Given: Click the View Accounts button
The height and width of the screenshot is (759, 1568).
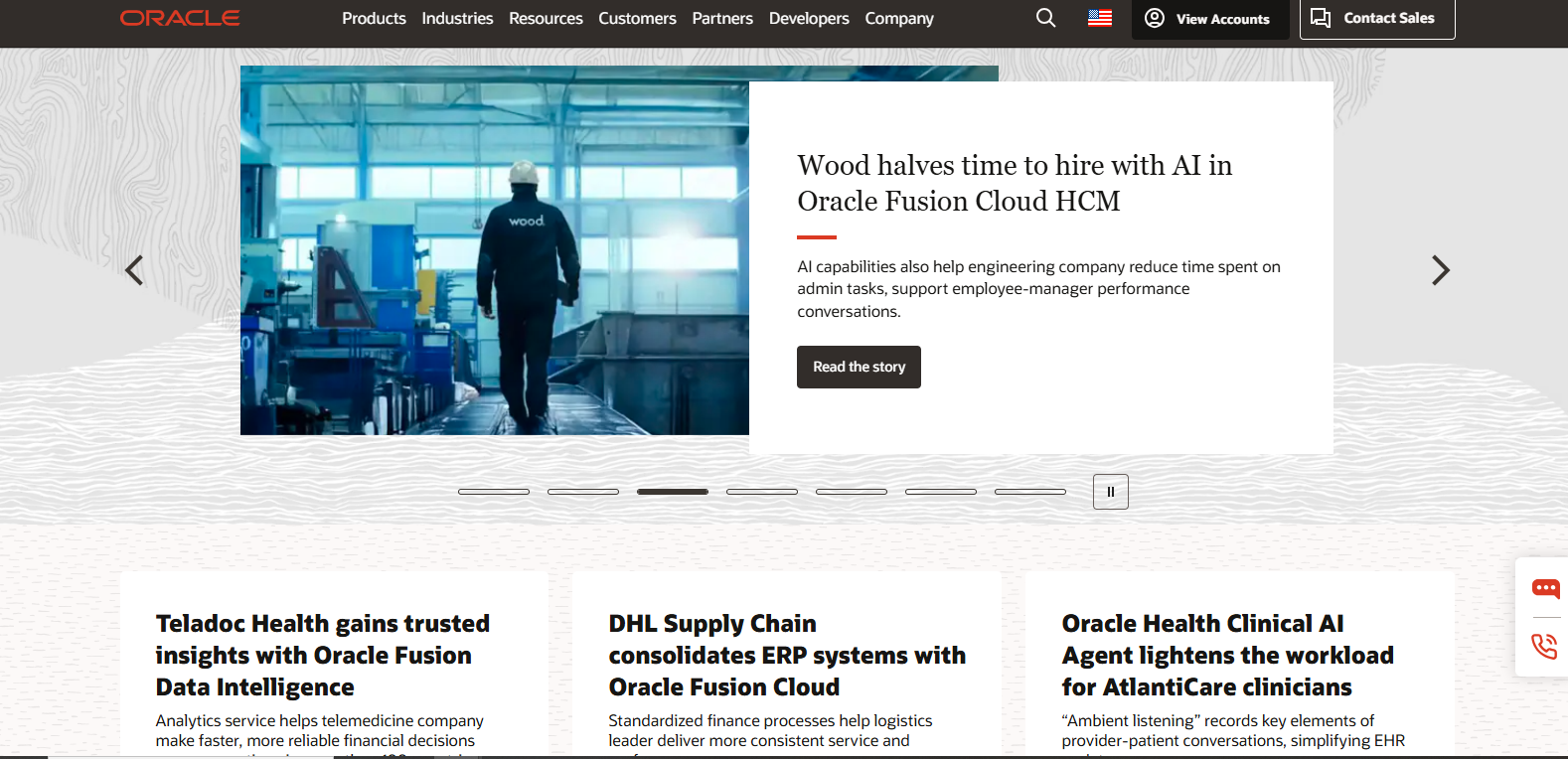Looking at the screenshot, I should click(1210, 19).
